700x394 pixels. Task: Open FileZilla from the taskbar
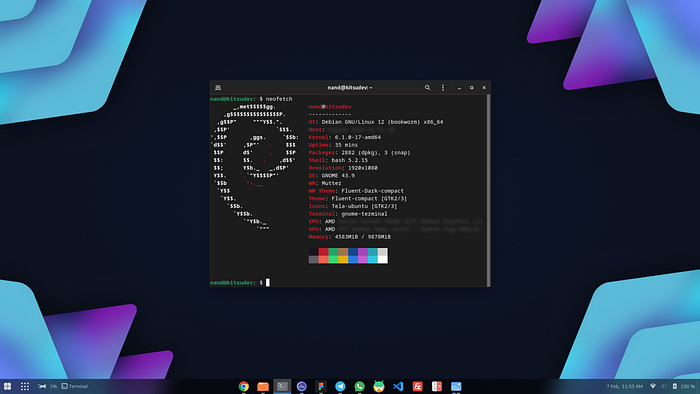(x=417, y=386)
